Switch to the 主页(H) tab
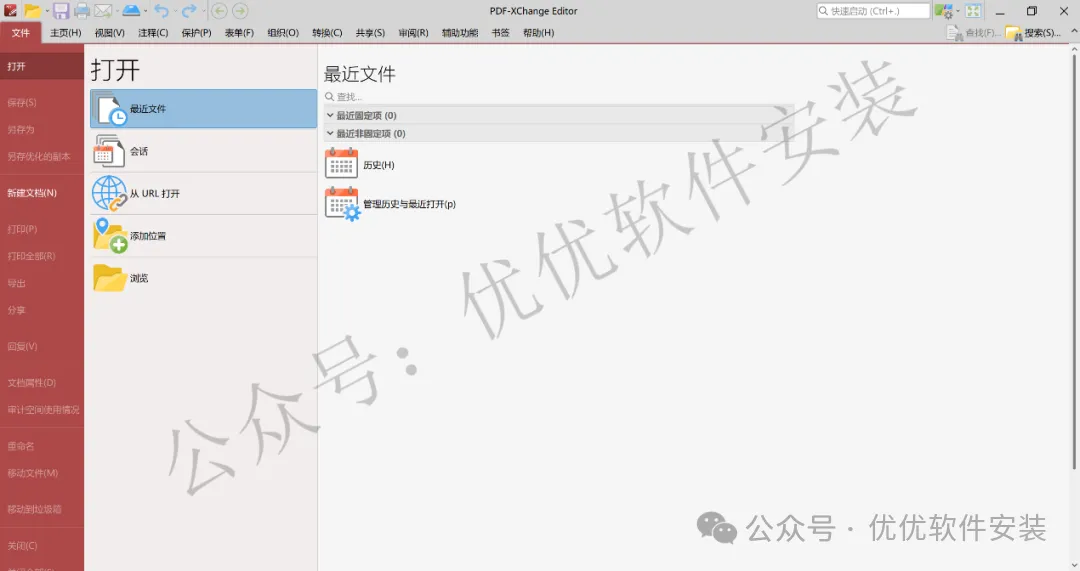 (x=65, y=32)
